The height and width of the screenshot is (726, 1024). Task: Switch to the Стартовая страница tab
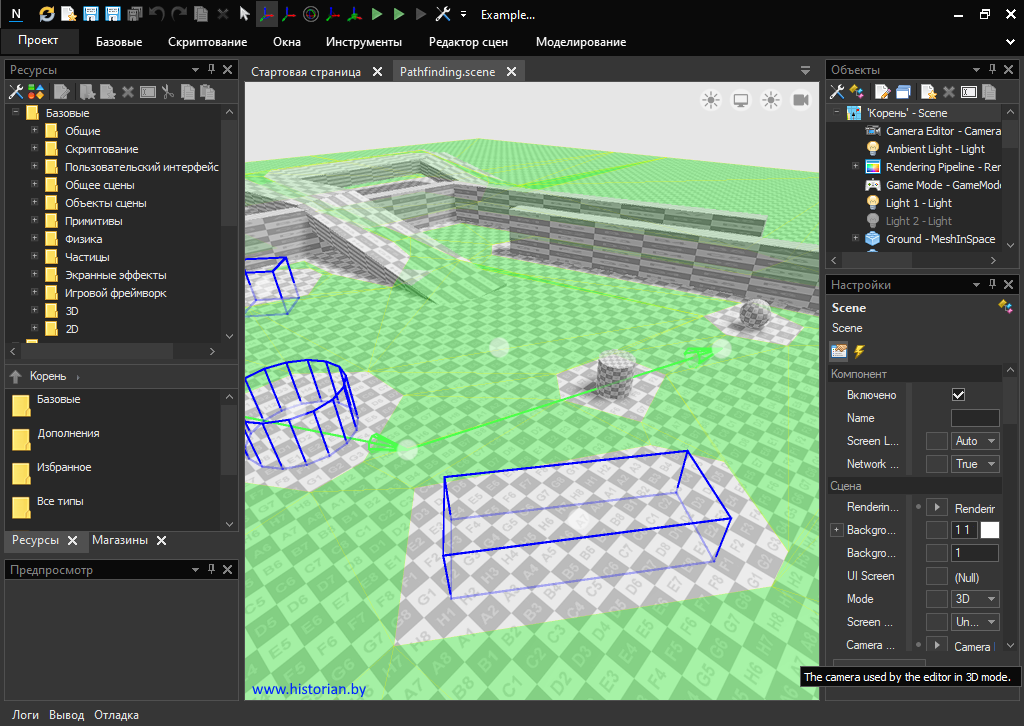[305, 72]
